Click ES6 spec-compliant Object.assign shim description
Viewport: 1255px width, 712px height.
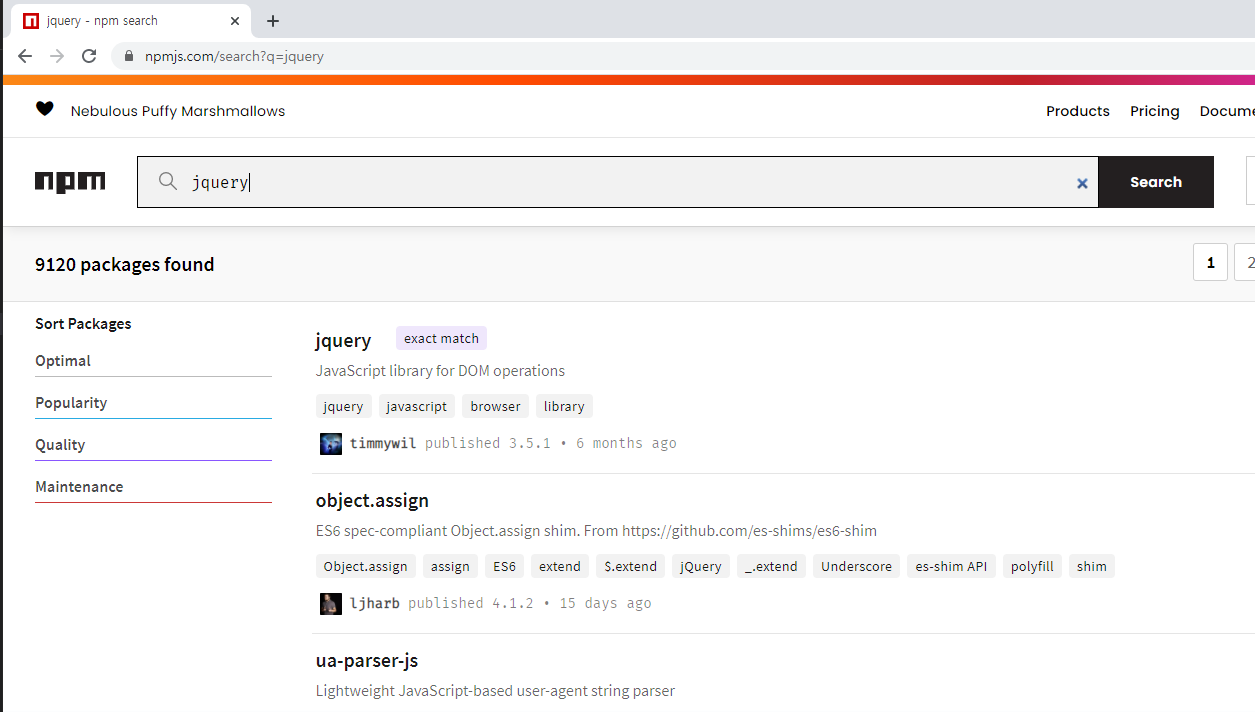point(596,531)
